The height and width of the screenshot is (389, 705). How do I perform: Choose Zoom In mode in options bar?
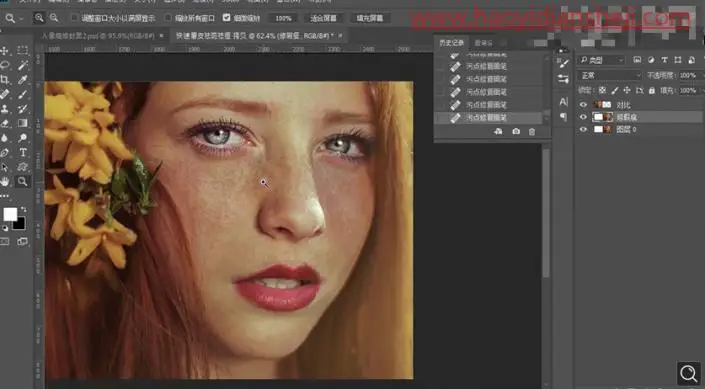40,18
